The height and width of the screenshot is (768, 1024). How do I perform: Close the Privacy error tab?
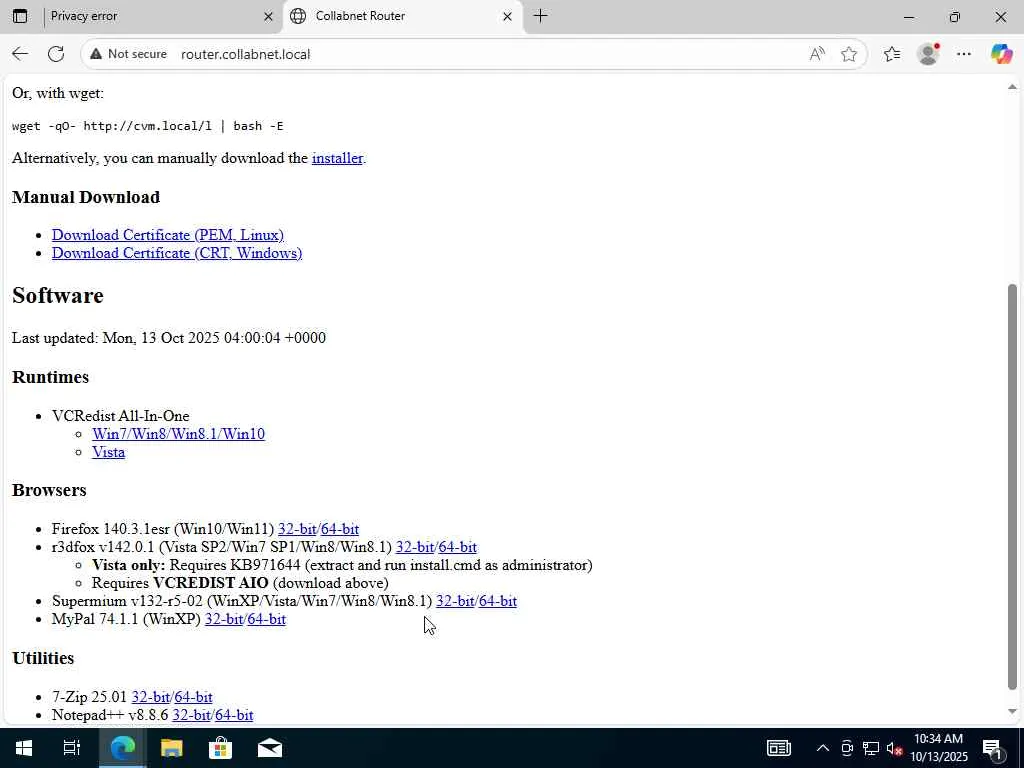pos(268,16)
